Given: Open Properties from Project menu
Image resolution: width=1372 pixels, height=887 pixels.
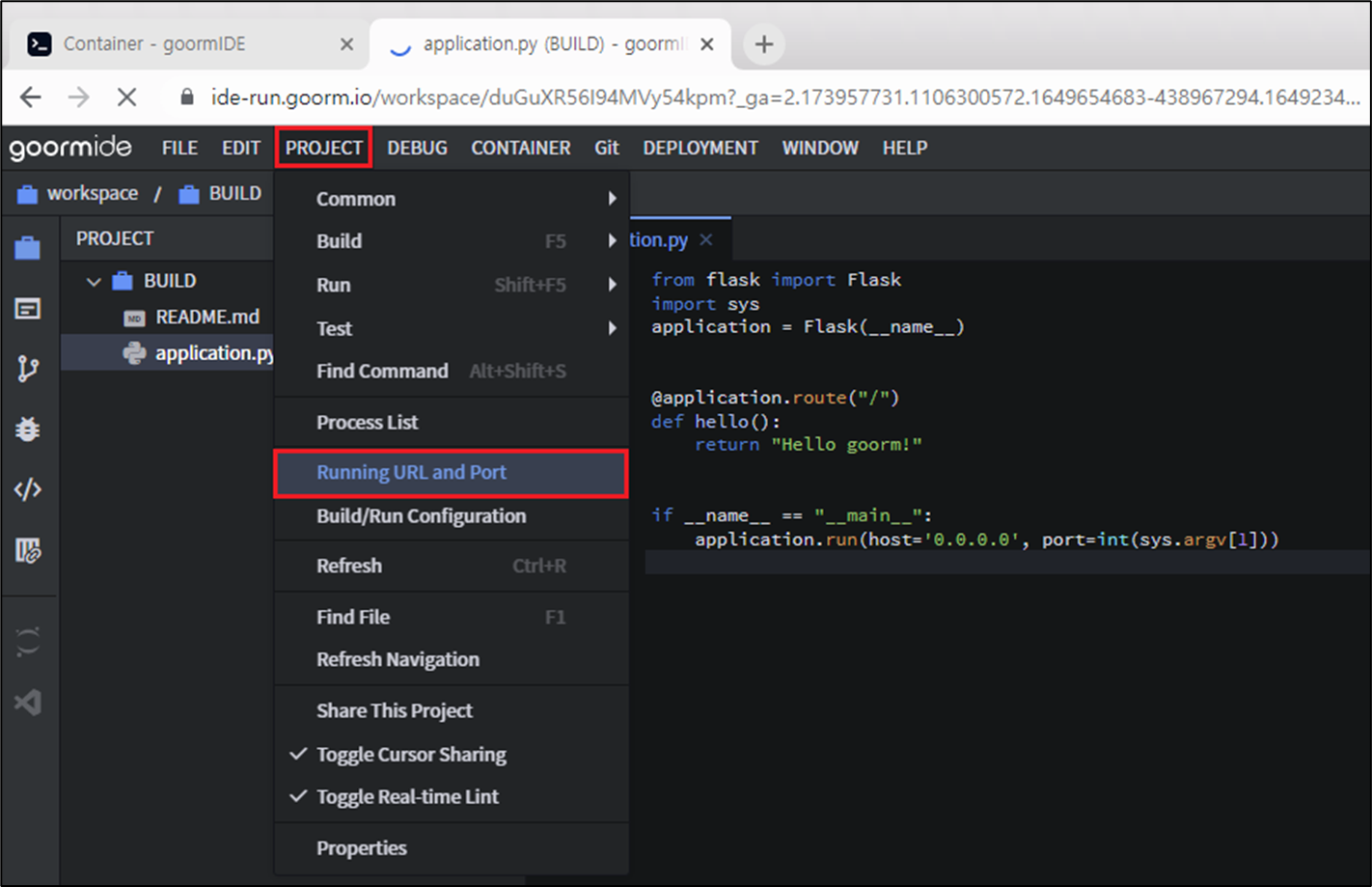Looking at the screenshot, I should tap(452, 847).
